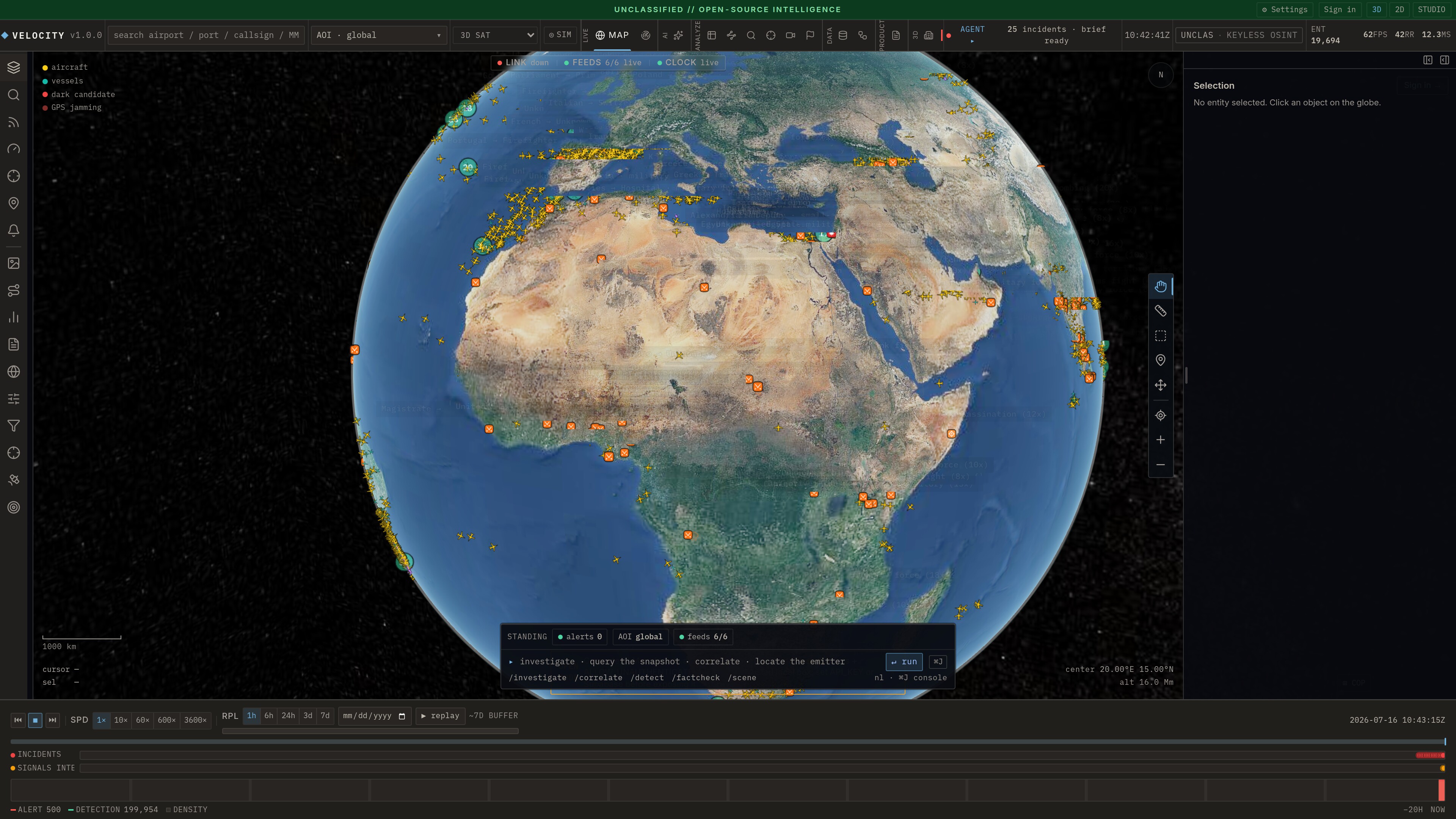Screen dimensions: 1456x819
Task: Open the bar chart icon in sidebar
Action: pos(14,318)
